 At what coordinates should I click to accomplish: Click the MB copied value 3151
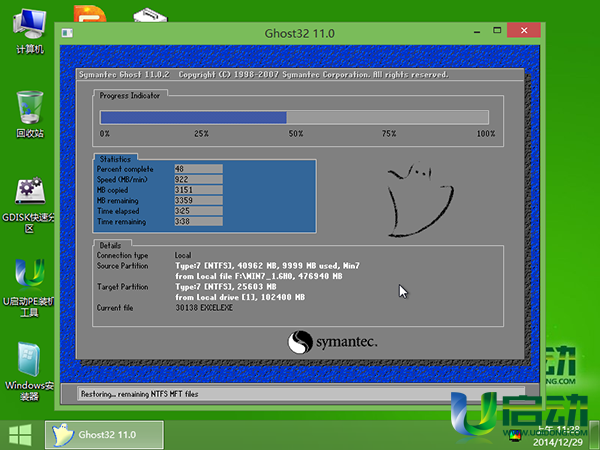pyautogui.click(x=198, y=190)
